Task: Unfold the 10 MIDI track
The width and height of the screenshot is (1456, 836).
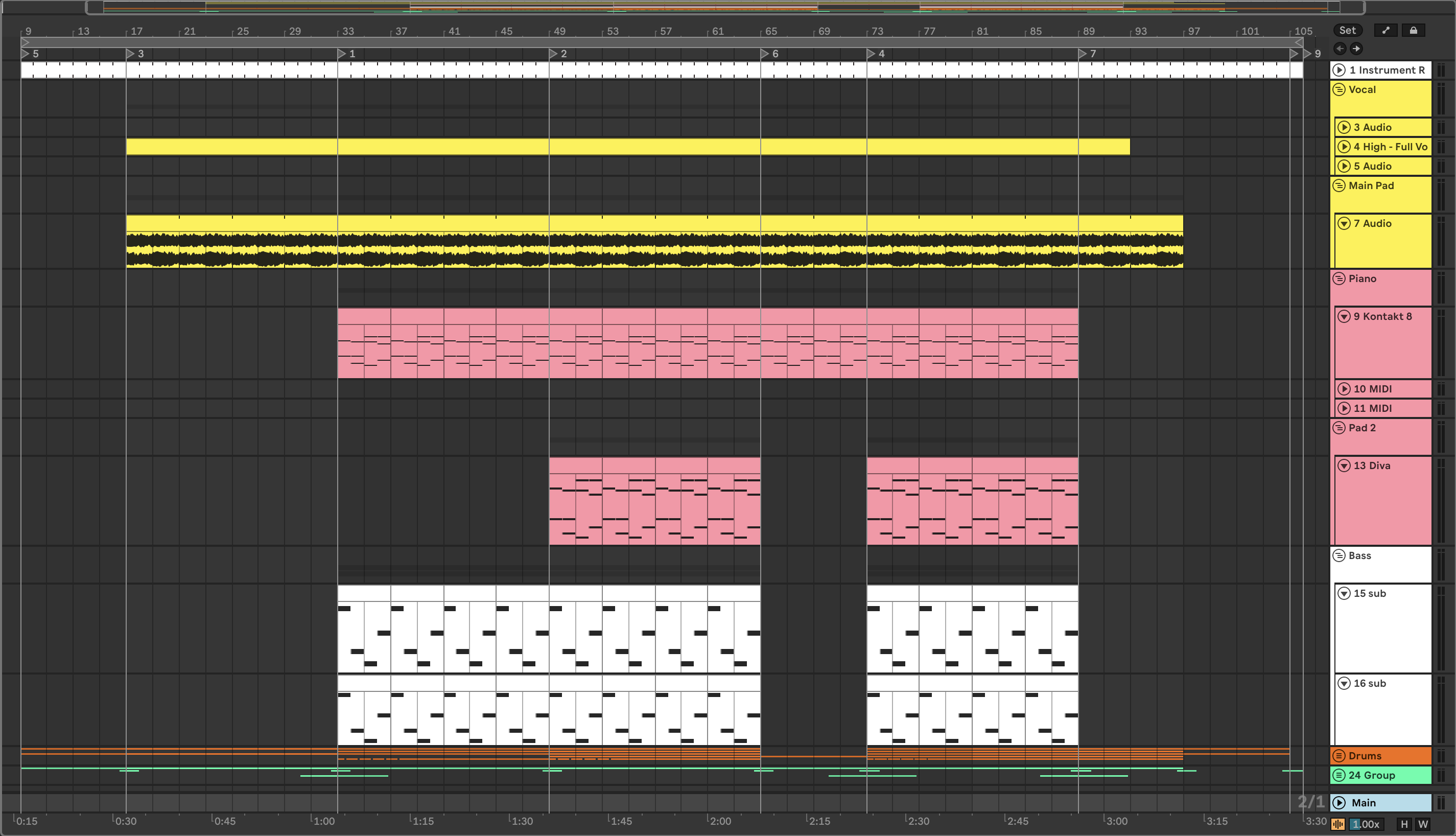Action: pos(1344,389)
